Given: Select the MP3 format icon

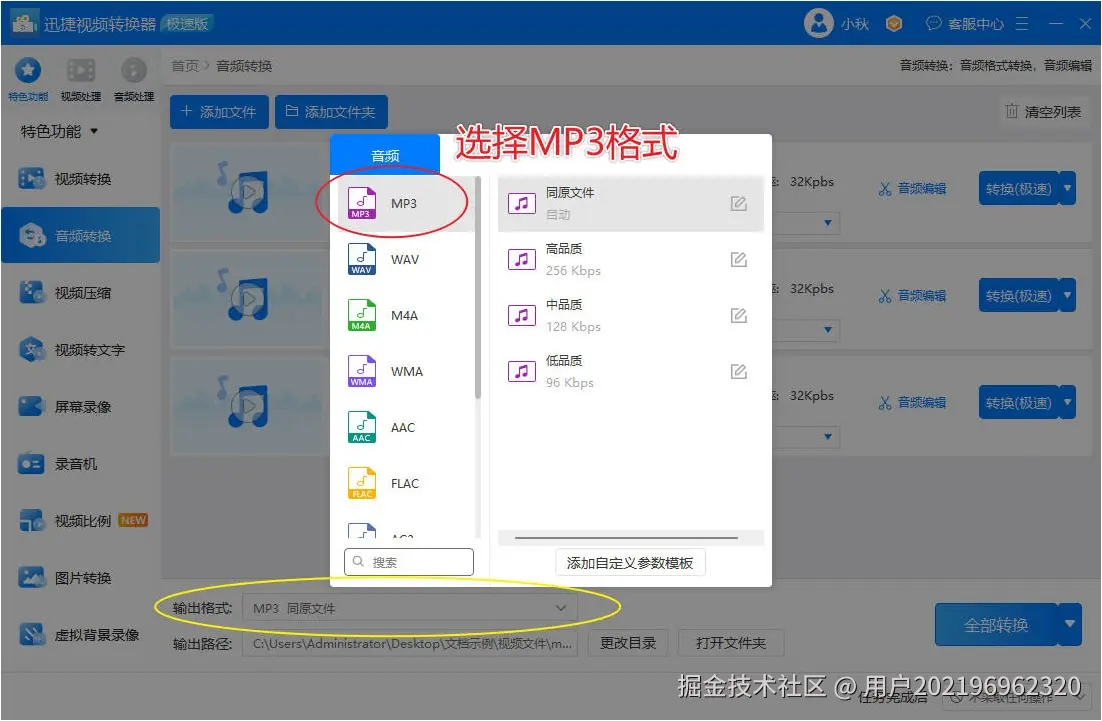Looking at the screenshot, I should point(361,203).
